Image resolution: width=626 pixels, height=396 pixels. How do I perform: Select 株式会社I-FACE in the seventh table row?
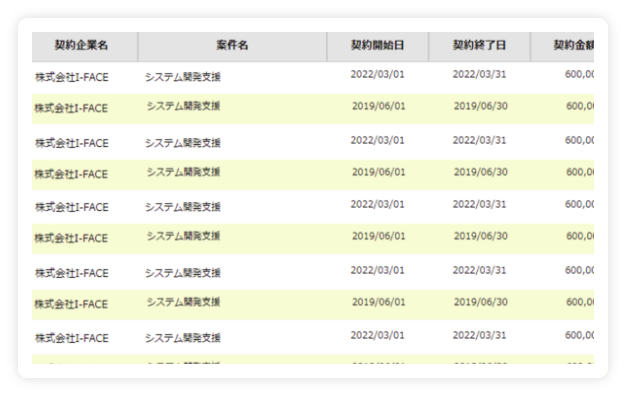pos(72,273)
